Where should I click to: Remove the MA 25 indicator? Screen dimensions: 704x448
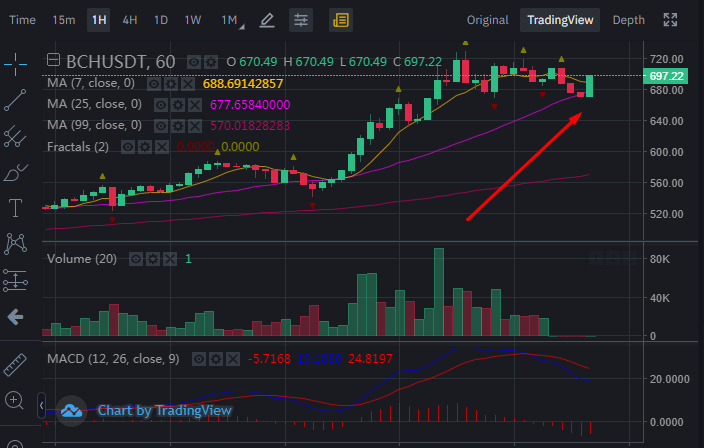195,105
